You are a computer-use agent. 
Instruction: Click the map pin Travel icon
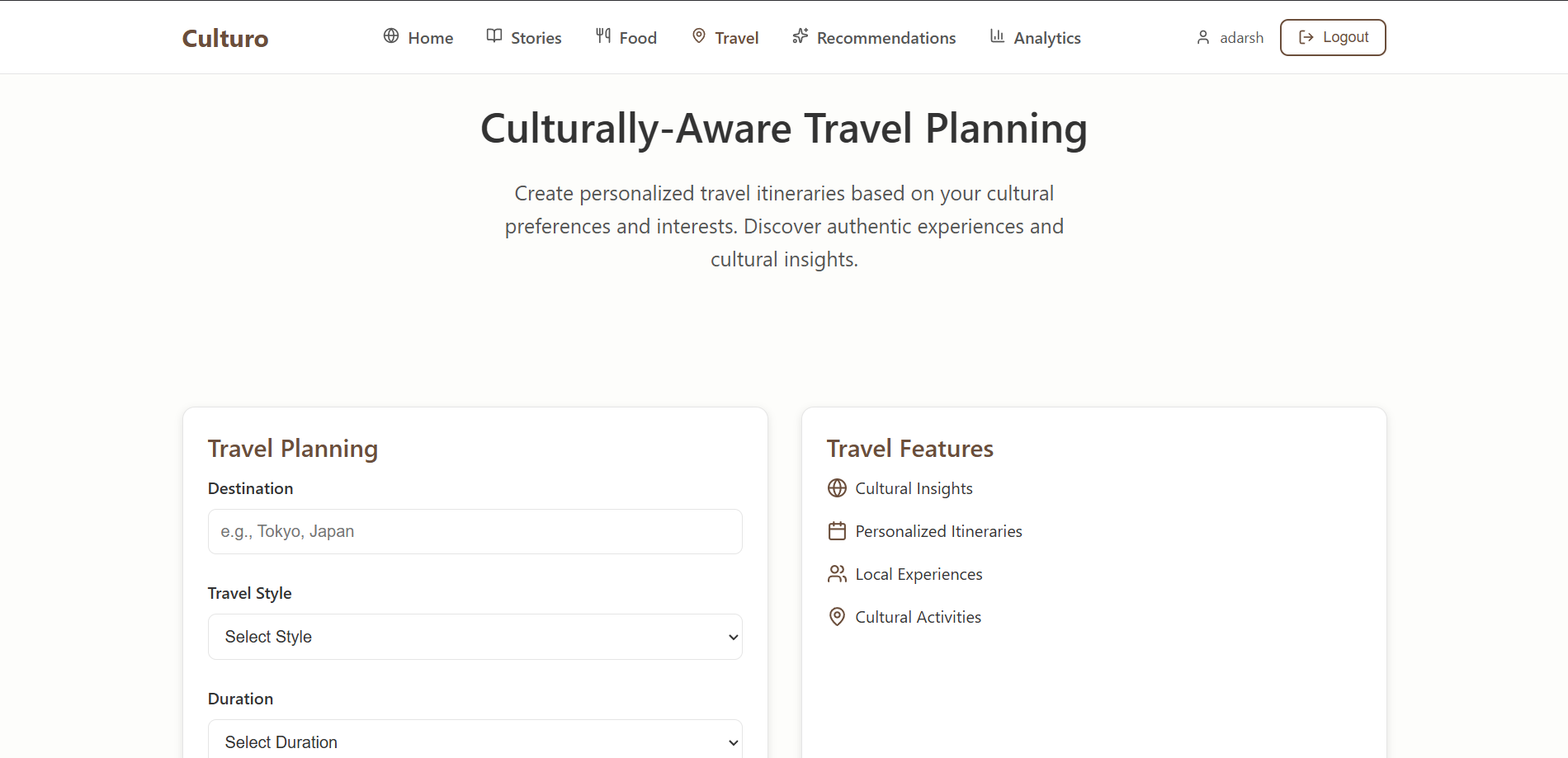pyautogui.click(x=699, y=35)
